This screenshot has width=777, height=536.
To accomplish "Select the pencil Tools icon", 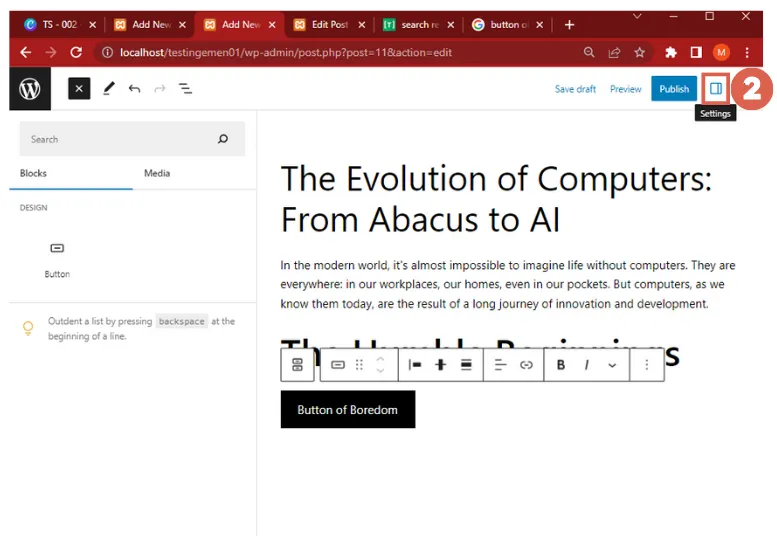I will click(x=109, y=89).
